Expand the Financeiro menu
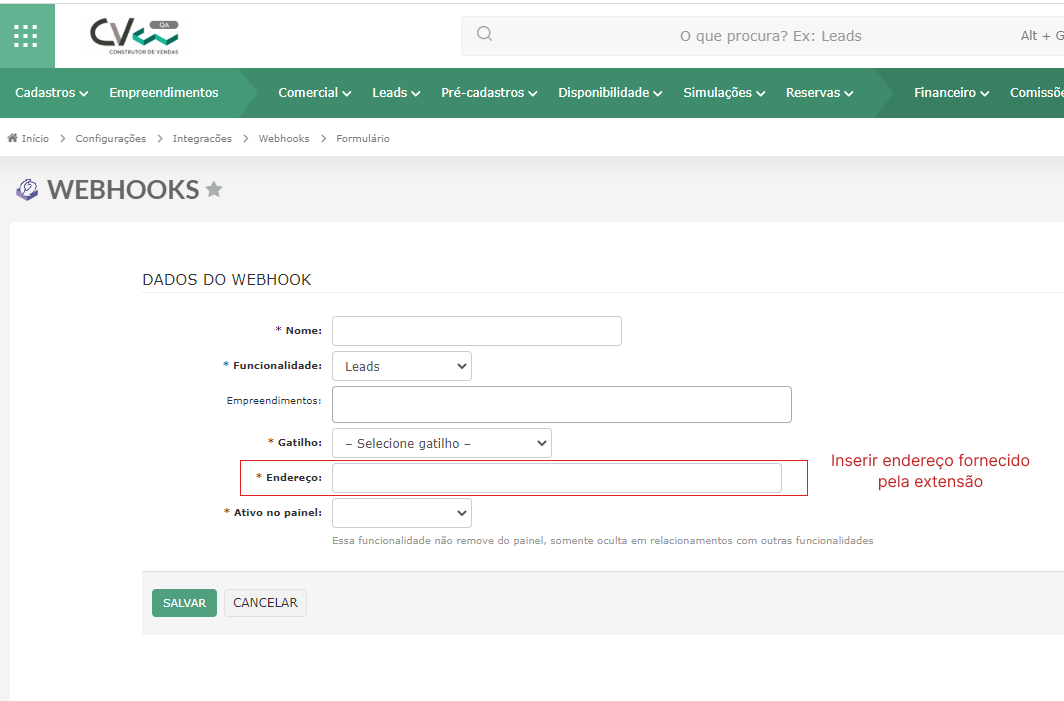This screenshot has width=1064, height=701. coord(951,93)
